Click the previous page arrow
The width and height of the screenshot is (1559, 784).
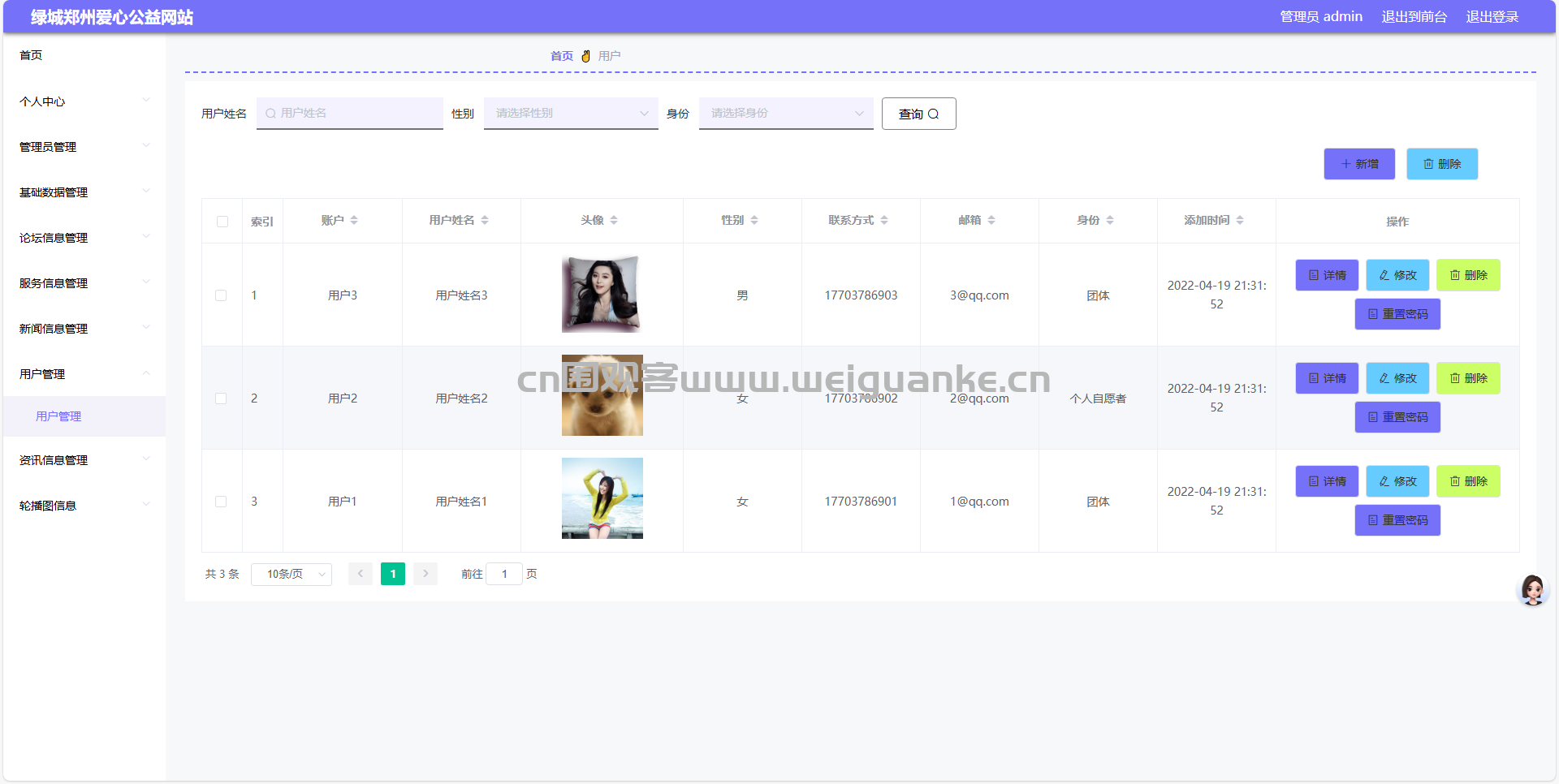tap(361, 574)
